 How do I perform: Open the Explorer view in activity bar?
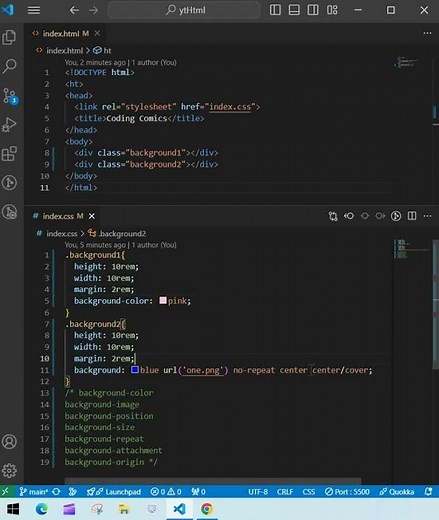pyautogui.click(x=9, y=37)
